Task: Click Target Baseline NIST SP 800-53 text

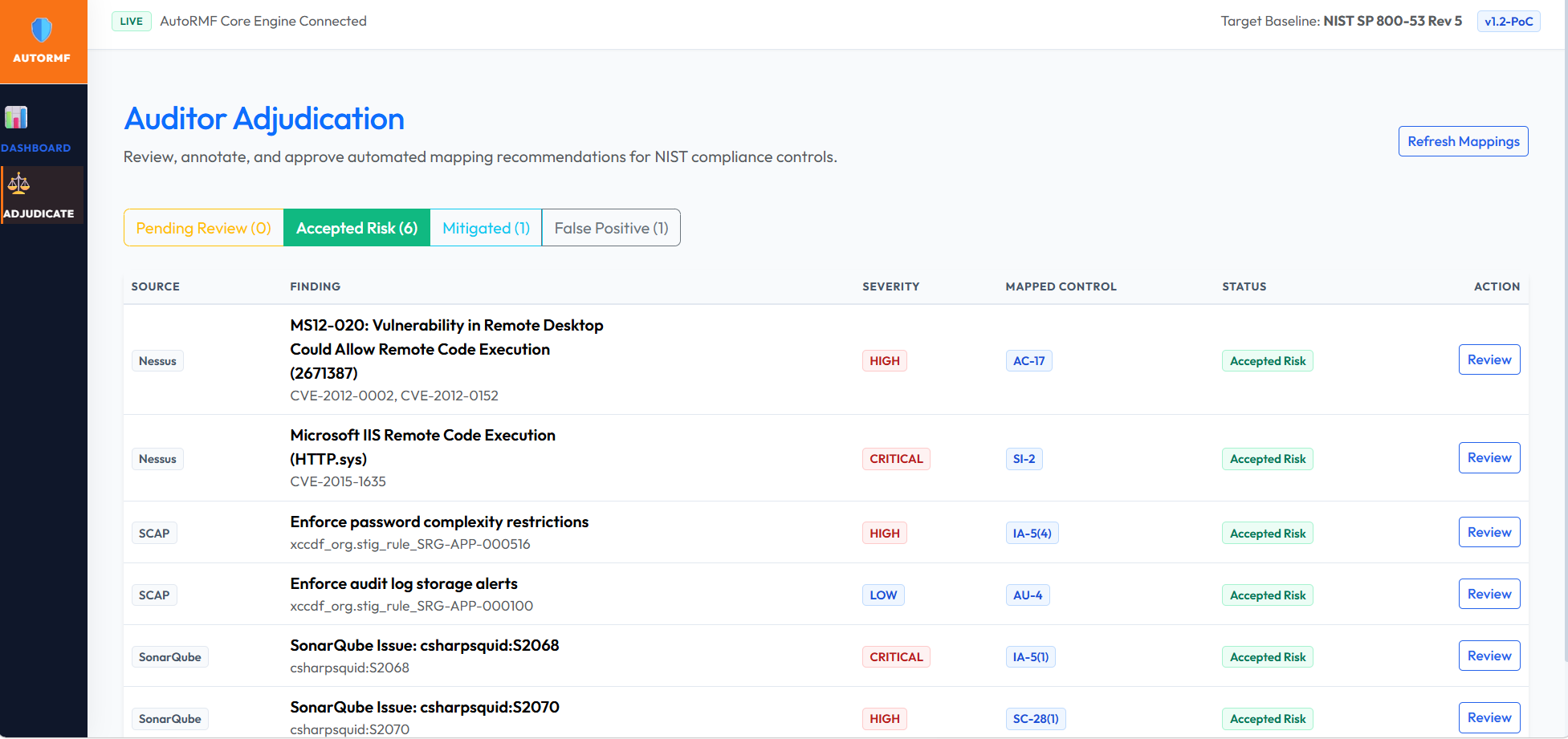Action: pyautogui.click(x=1342, y=21)
